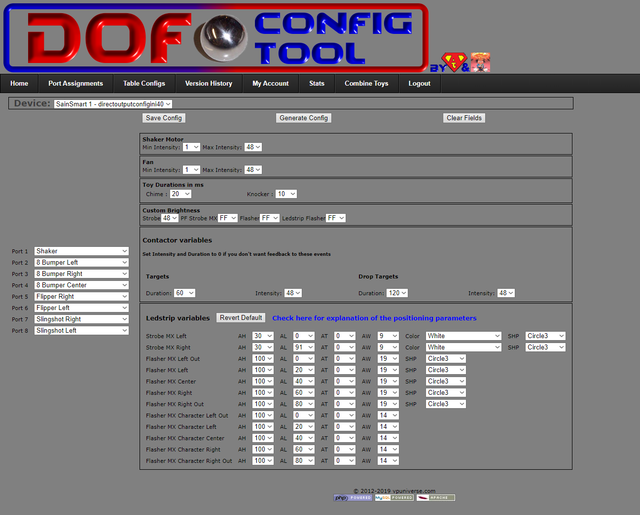Open Strobe MX Left Color dropdown
The image size is (640, 515).
[x=463, y=336]
